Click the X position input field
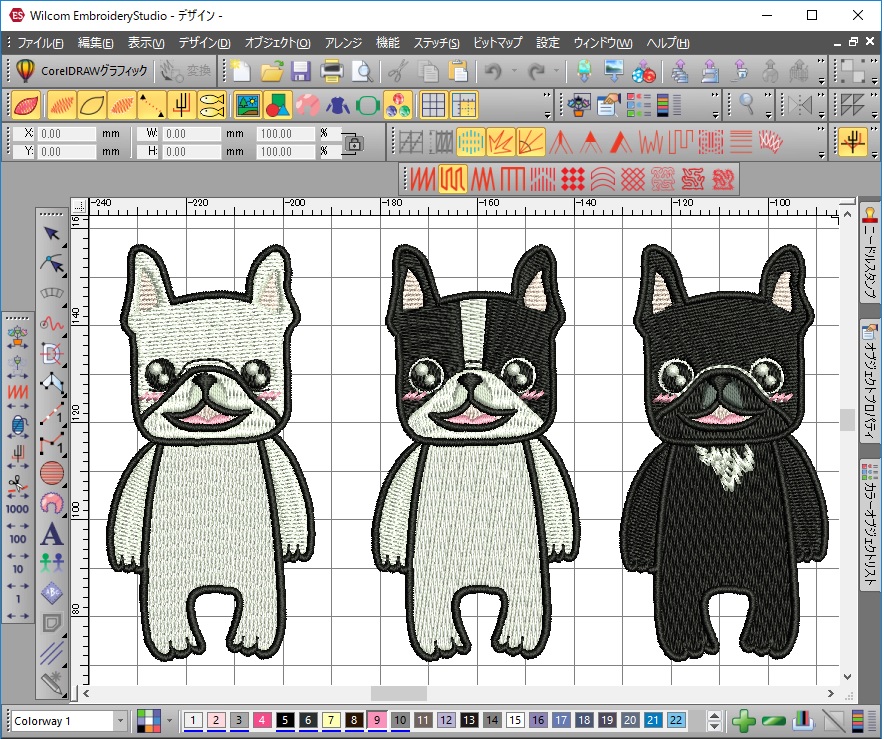This screenshot has width=884, height=739. click(x=68, y=133)
